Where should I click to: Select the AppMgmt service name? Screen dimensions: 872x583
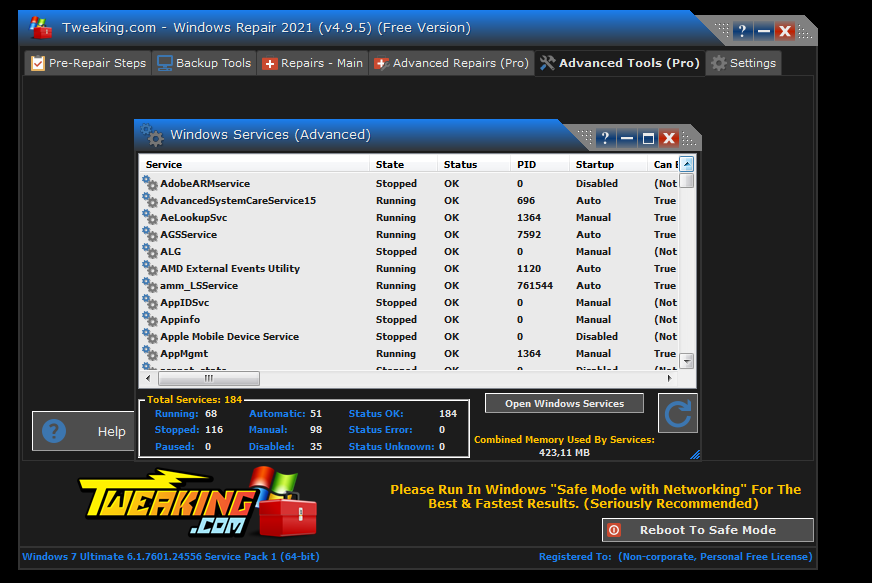tap(184, 353)
